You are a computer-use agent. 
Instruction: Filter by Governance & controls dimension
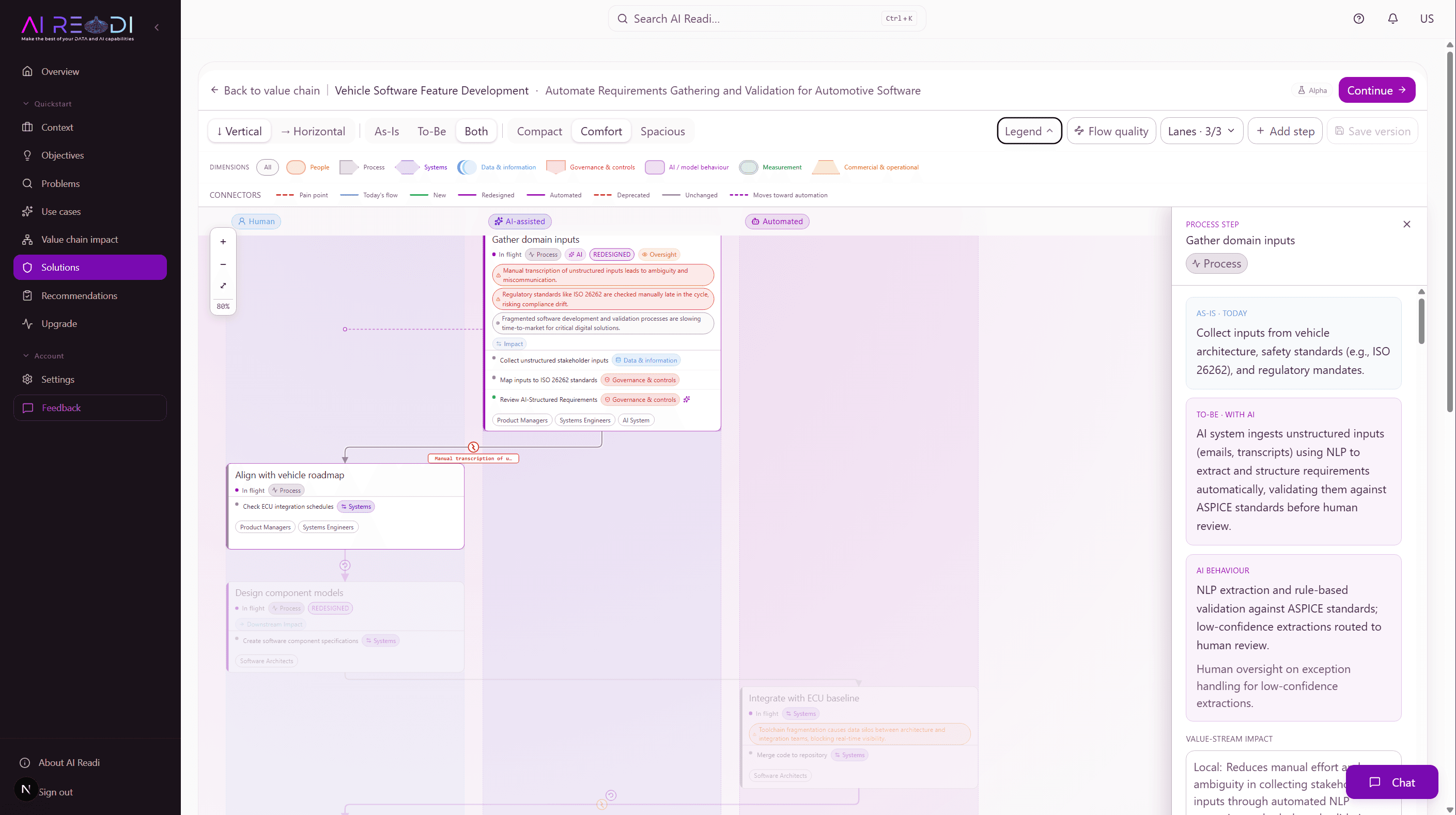[591, 167]
